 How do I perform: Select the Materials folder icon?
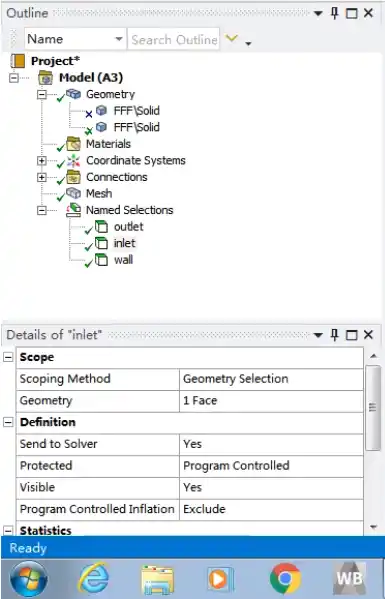[x=73, y=144]
